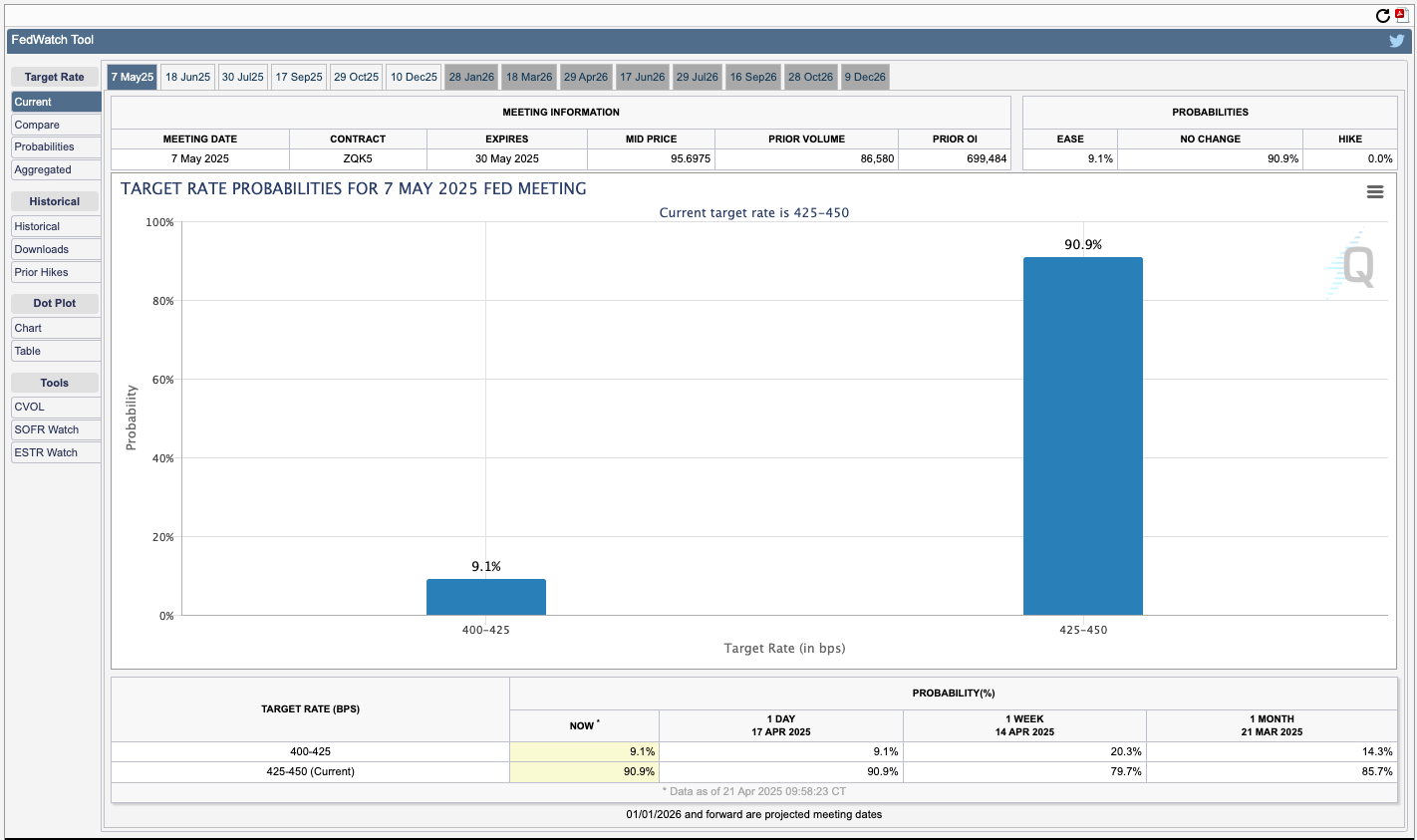This screenshot has width=1417, height=840.
Task: Open the Downloads page
Action: (x=56, y=249)
